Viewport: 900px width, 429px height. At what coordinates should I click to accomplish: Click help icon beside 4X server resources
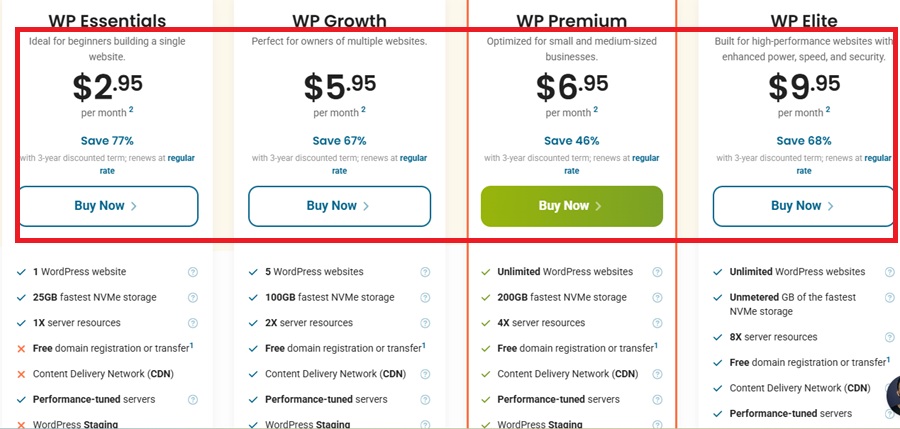(657, 324)
